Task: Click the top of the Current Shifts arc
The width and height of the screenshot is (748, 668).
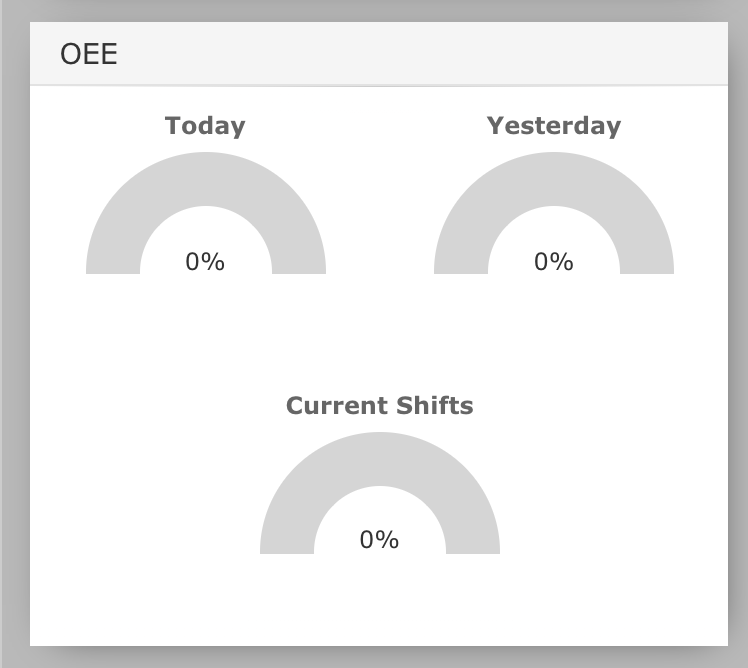Action: [x=380, y=459]
